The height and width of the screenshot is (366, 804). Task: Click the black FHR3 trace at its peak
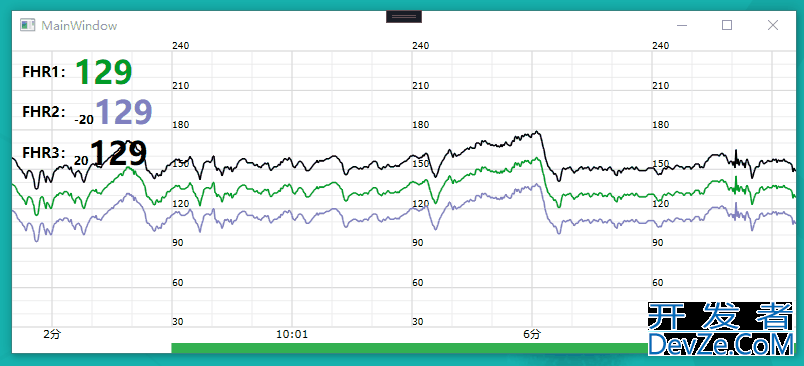coord(536,132)
